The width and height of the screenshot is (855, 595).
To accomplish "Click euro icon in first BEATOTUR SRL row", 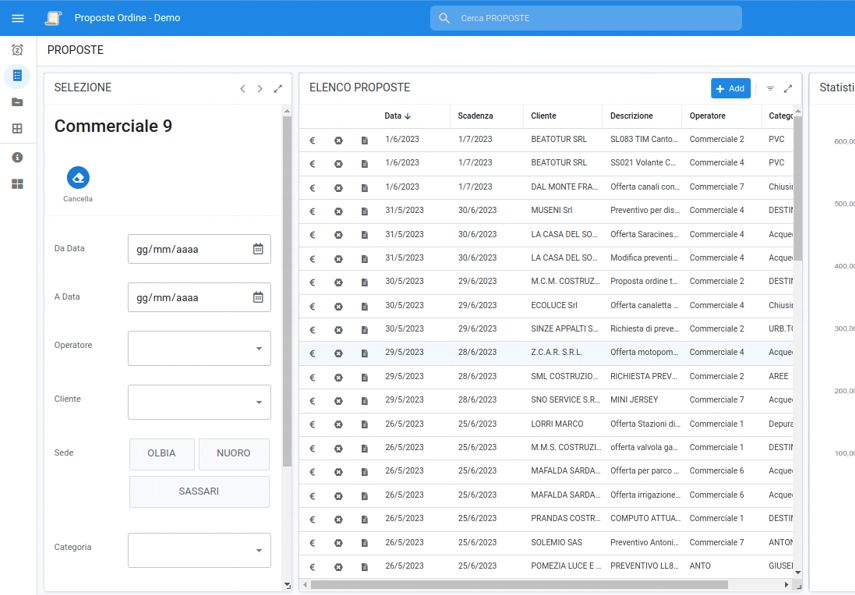I will [x=312, y=140].
